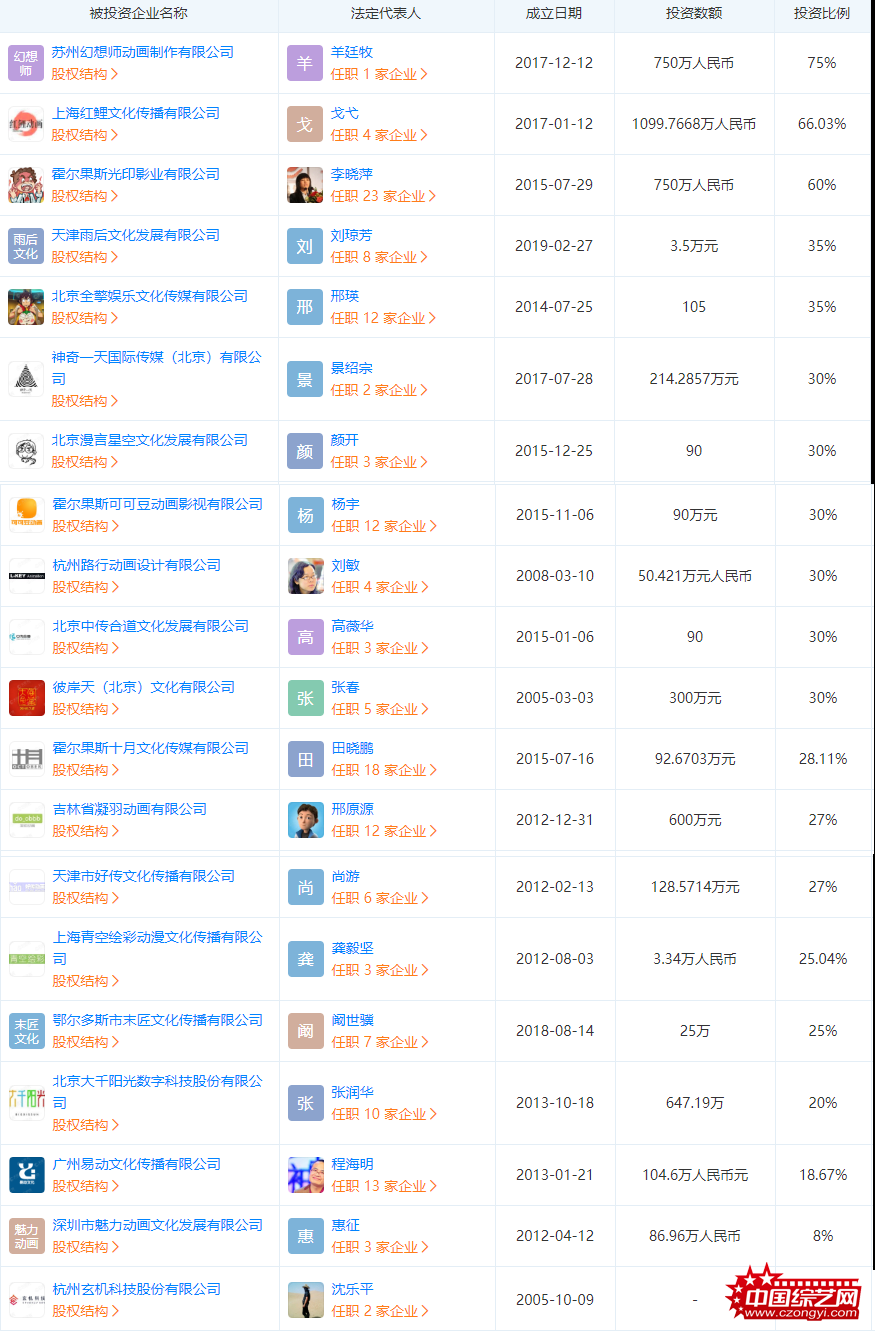
Task: Click the 上海红鲤文化传播 company logo
Action: point(26,124)
